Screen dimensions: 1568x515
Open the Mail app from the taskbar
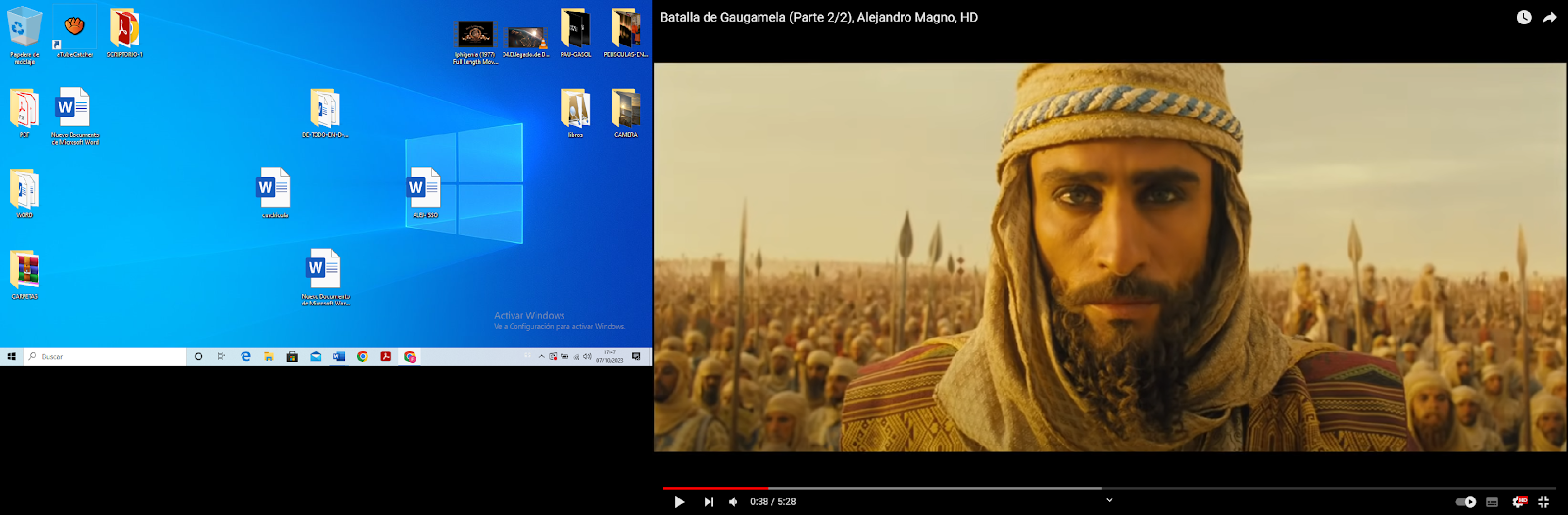coord(316,356)
